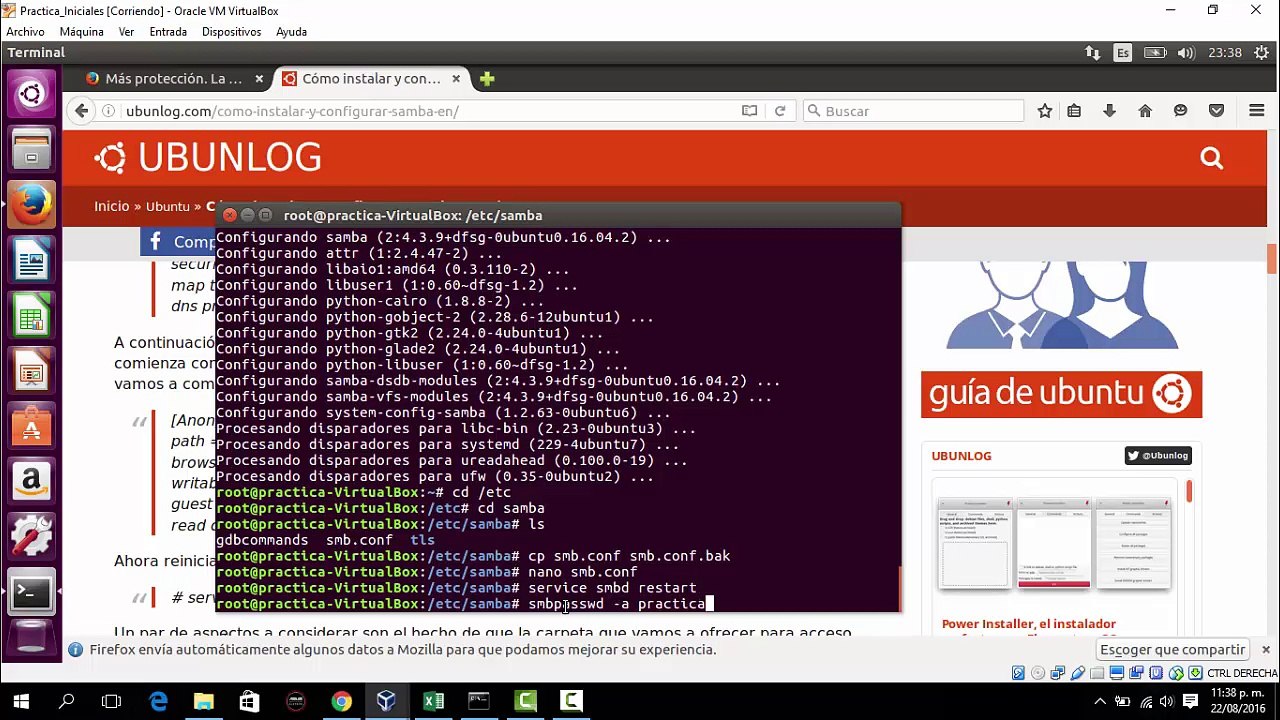Dismiss the Firefox data notification bar
This screenshot has height=720, width=1280.
tap(1265, 650)
